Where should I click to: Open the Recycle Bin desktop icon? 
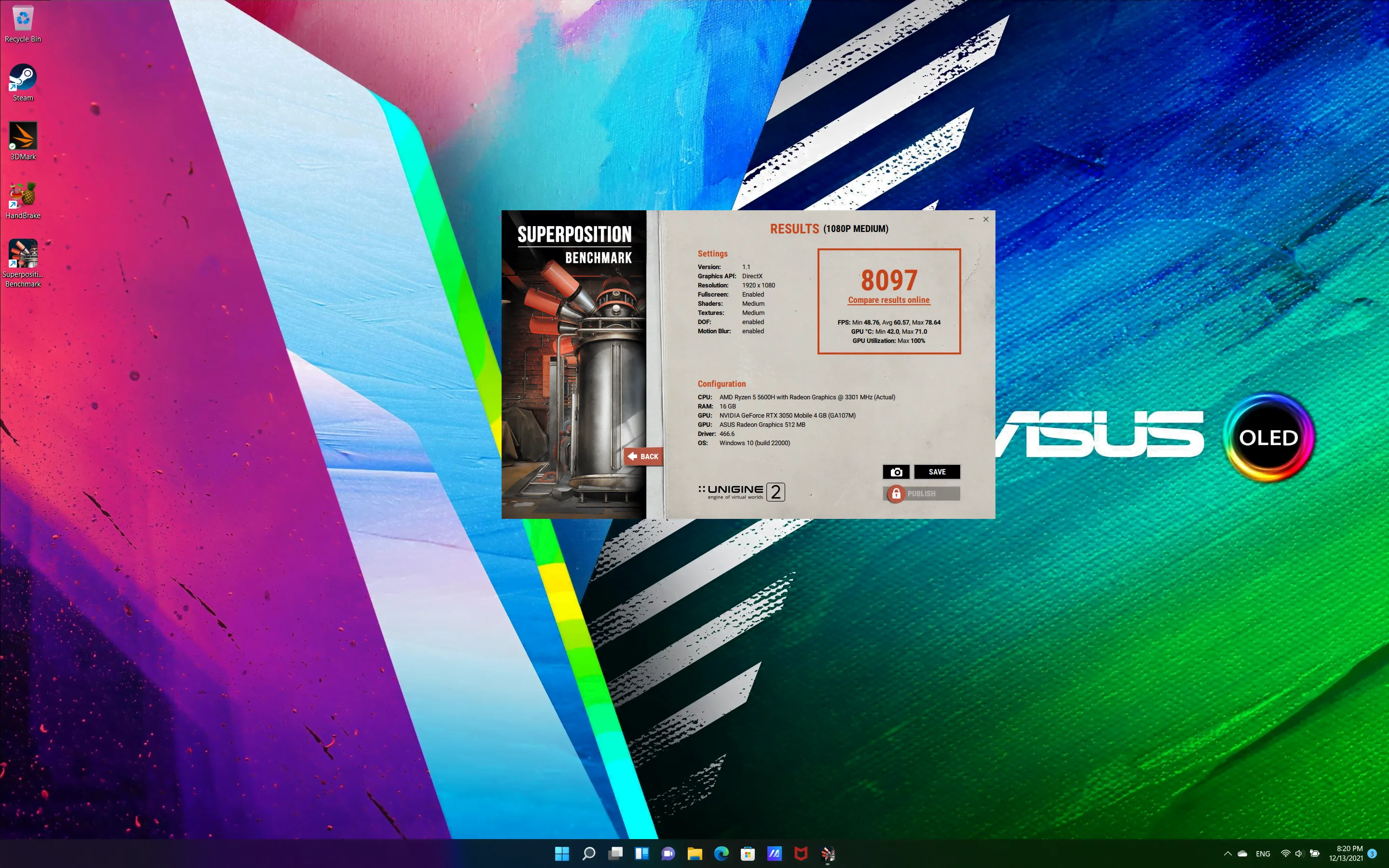click(23, 24)
